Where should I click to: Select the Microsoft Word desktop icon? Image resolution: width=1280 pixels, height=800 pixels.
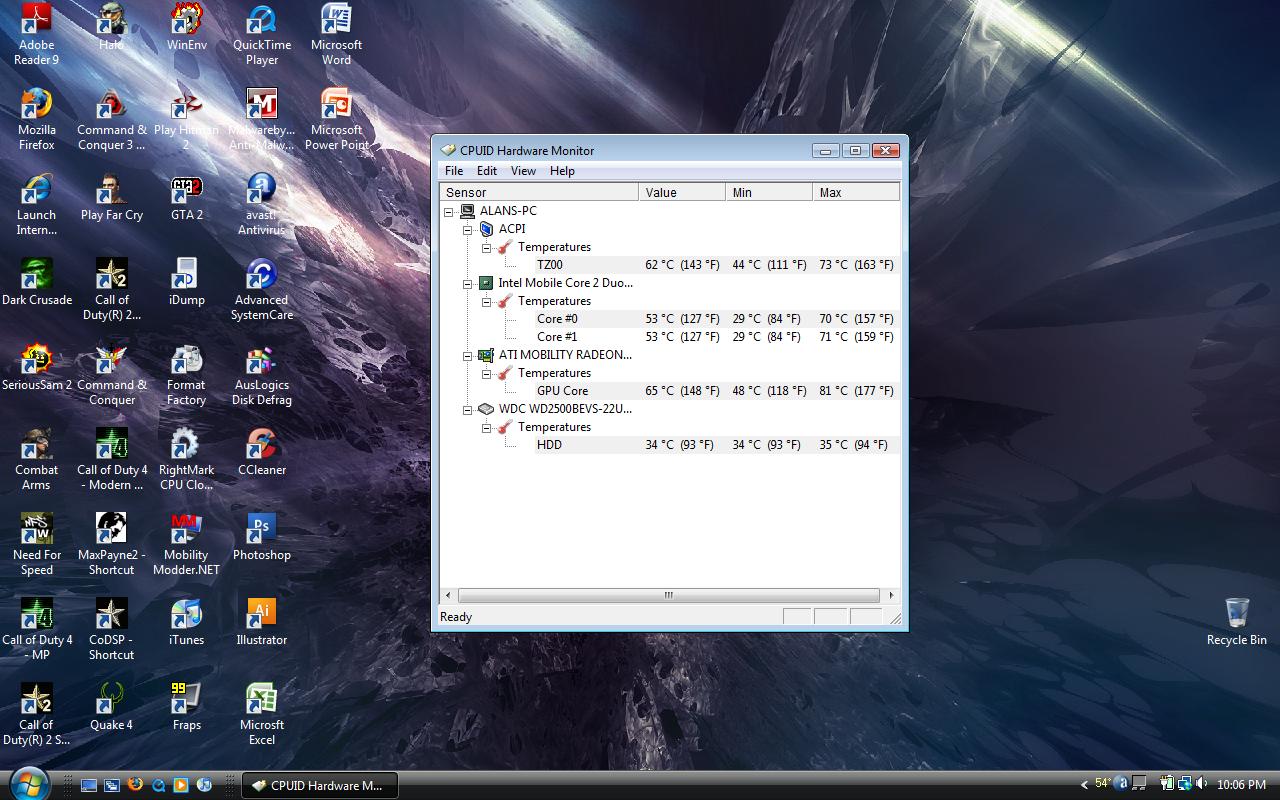(336, 34)
